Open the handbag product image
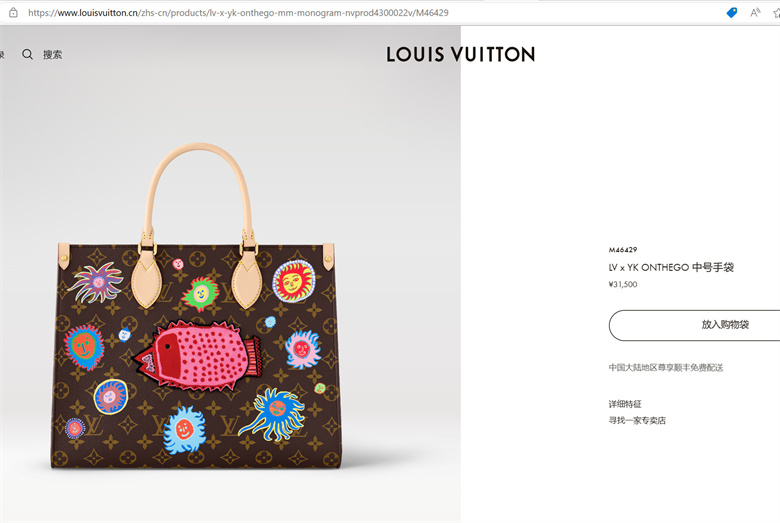The height and width of the screenshot is (523, 780). coord(196,306)
